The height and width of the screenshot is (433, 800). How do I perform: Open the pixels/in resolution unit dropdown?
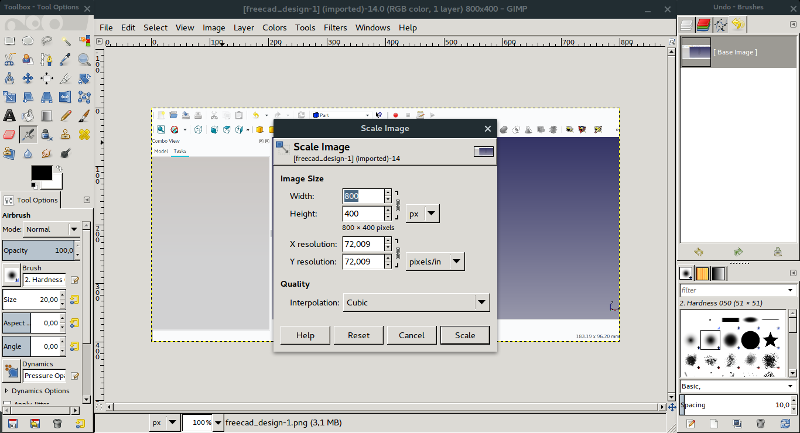click(435, 262)
